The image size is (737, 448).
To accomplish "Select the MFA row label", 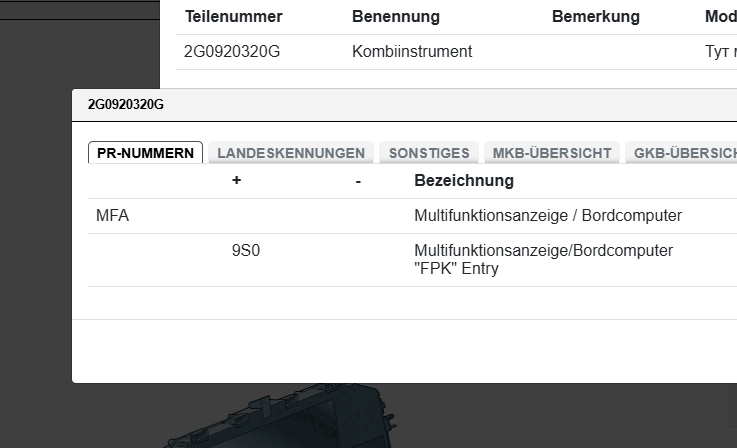I will pos(113,215).
